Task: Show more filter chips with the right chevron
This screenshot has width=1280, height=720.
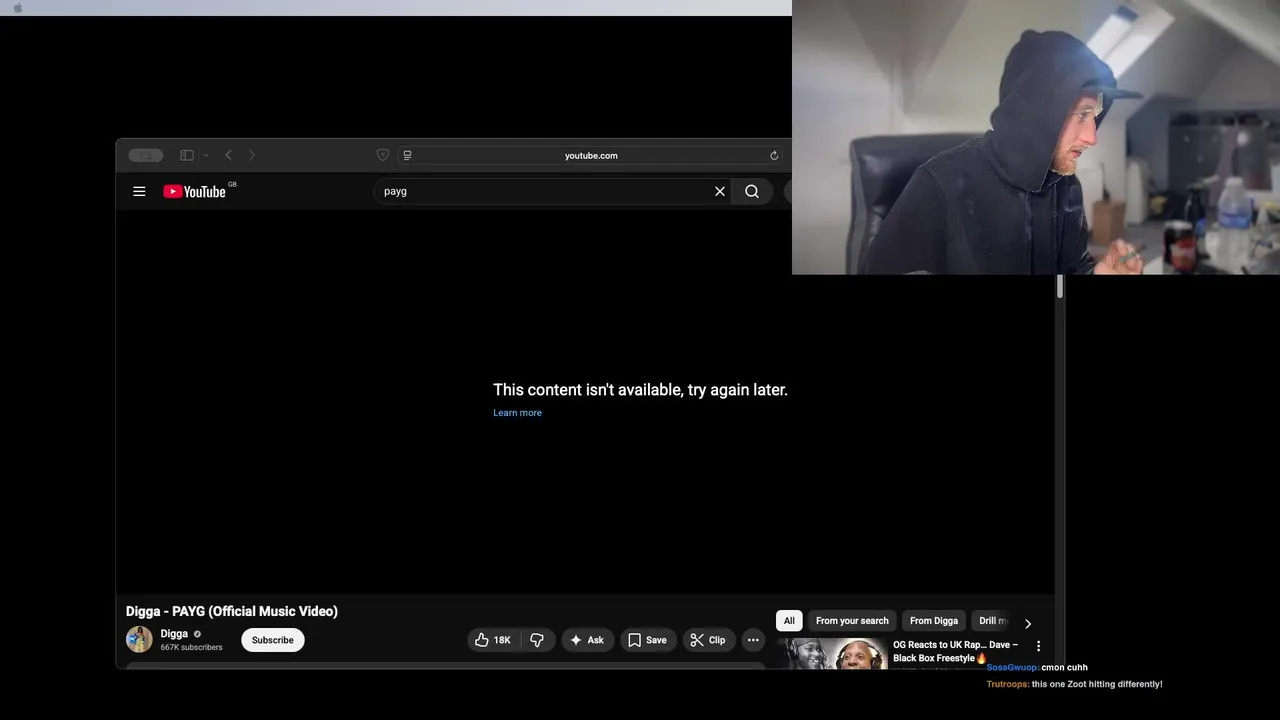Action: click(1028, 623)
